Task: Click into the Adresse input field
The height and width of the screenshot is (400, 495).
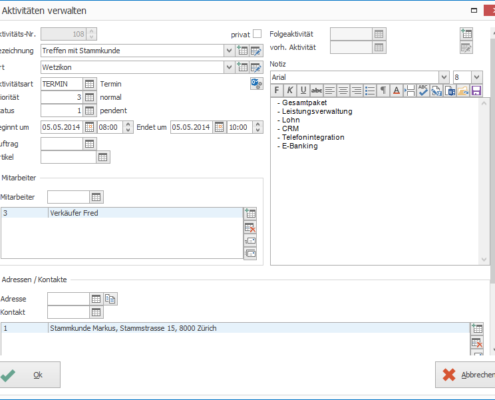Action: click(x=68, y=299)
